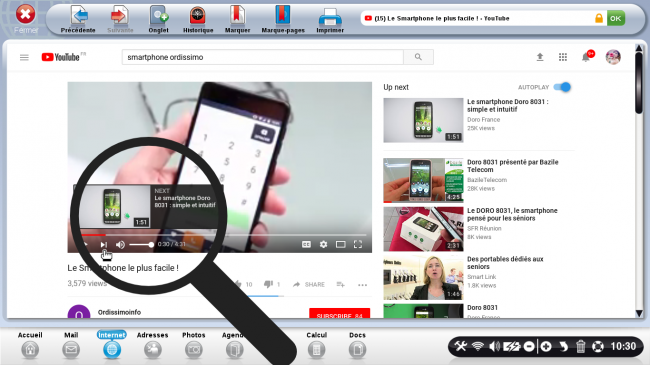Open system settings tools icon

[x=461, y=346]
